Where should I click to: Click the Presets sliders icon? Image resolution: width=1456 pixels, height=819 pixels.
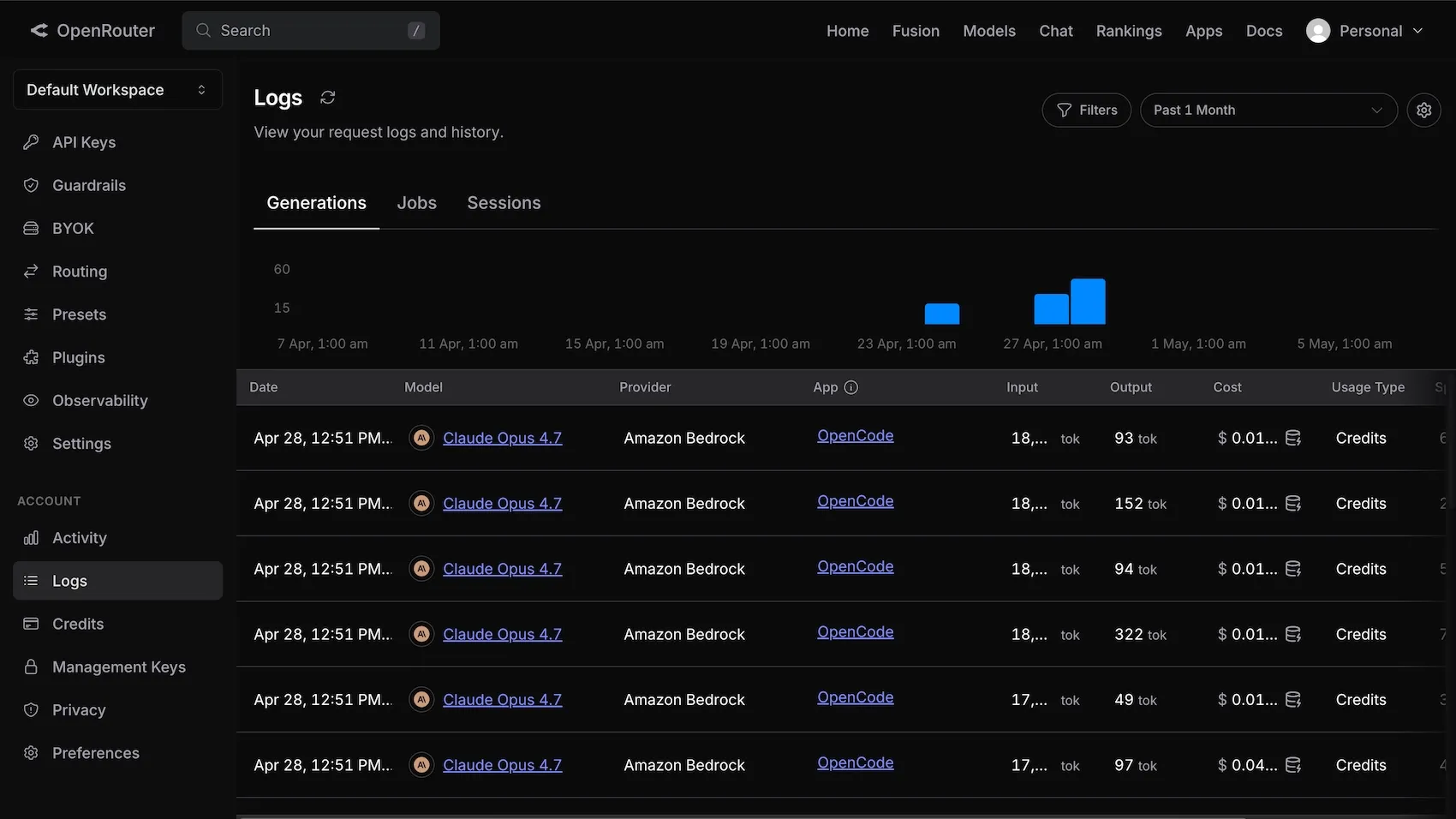click(x=31, y=314)
